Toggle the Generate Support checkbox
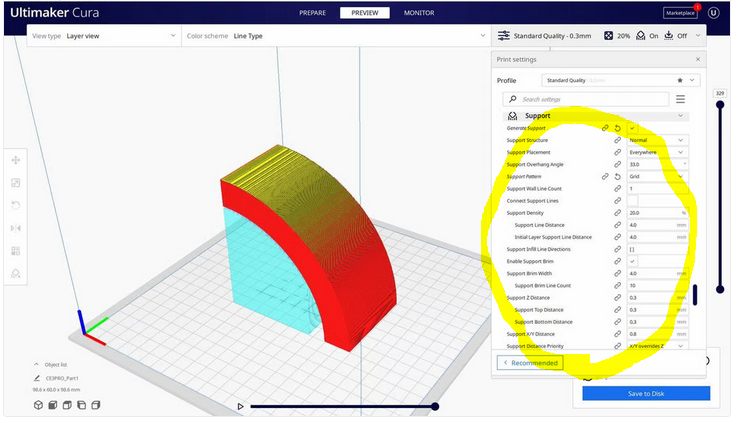Image resolution: width=738 pixels, height=424 pixels. (632, 128)
